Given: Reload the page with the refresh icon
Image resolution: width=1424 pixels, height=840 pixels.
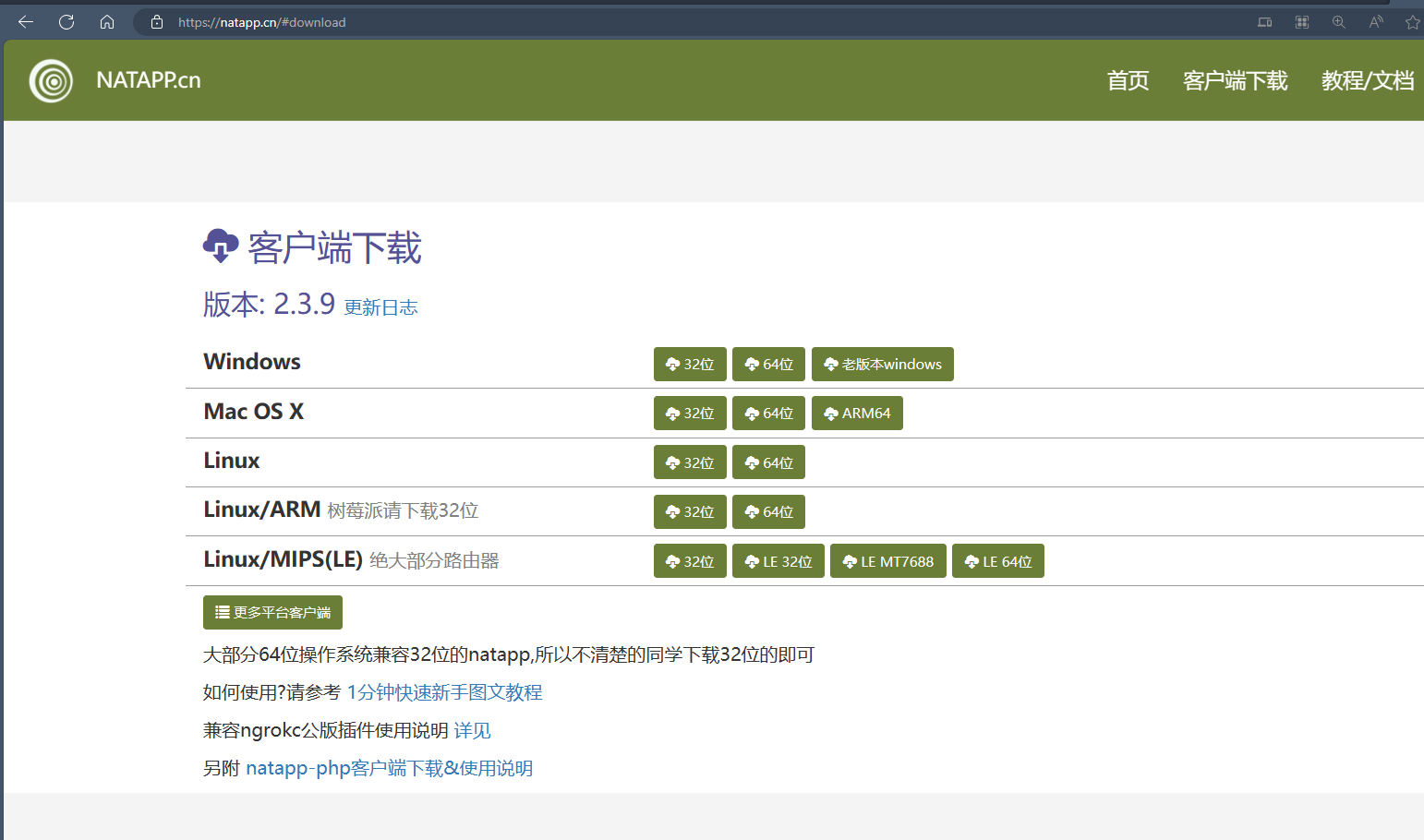Looking at the screenshot, I should pyautogui.click(x=66, y=22).
